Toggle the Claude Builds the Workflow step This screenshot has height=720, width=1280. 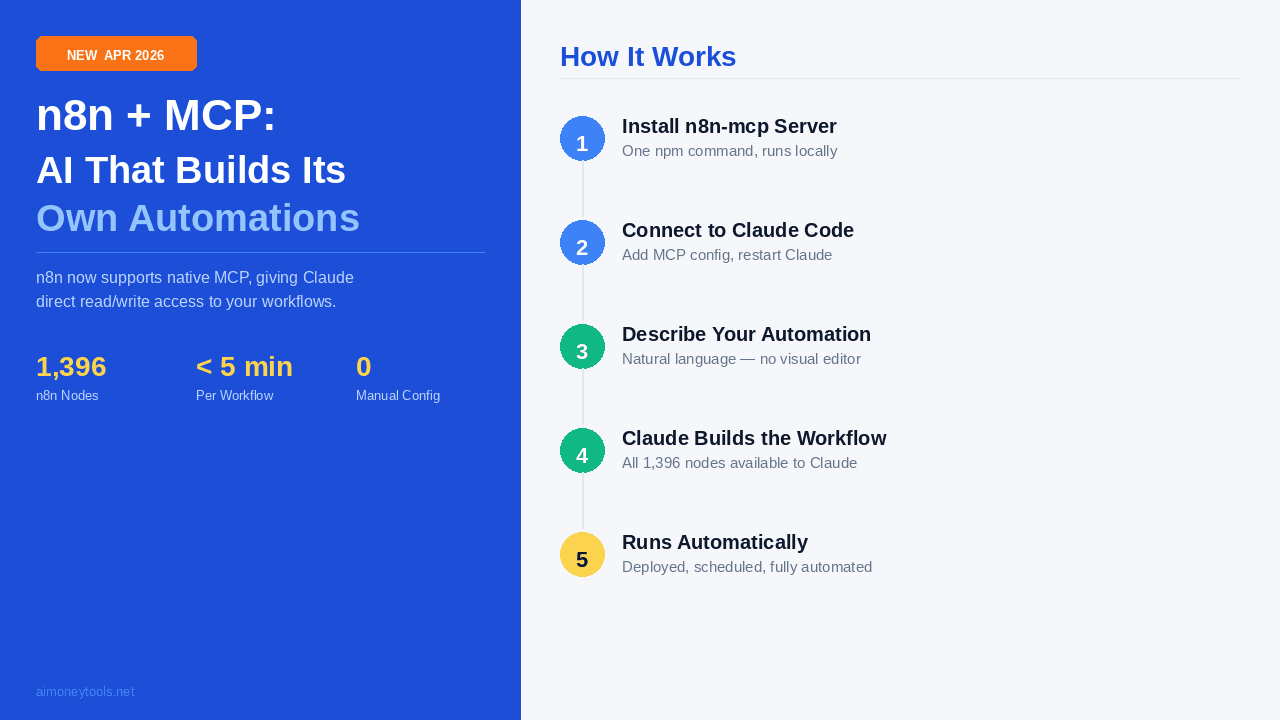click(x=754, y=438)
